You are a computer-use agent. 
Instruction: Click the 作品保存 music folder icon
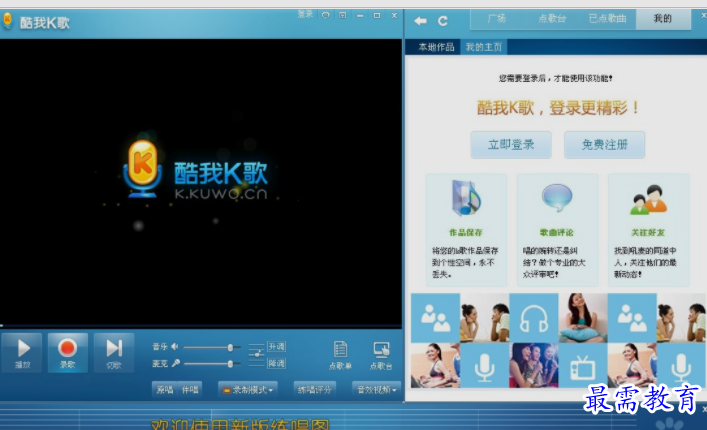(x=466, y=198)
